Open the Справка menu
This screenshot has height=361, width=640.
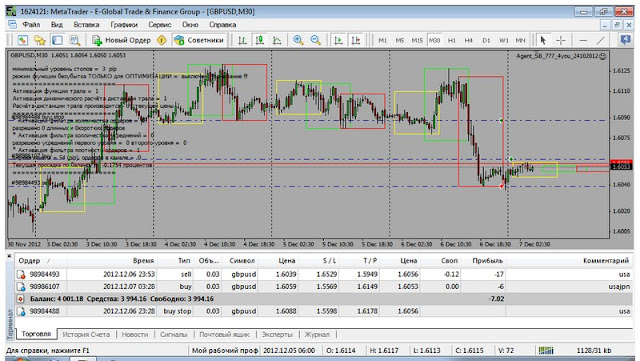click(x=222, y=25)
